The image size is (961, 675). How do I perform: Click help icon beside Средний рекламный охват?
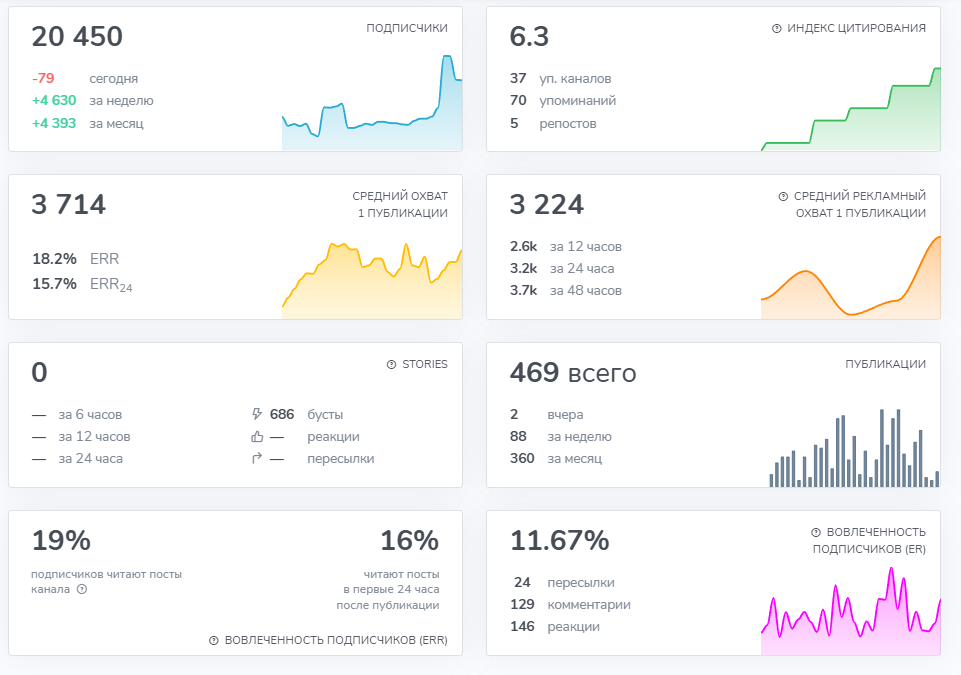pyautogui.click(x=783, y=196)
